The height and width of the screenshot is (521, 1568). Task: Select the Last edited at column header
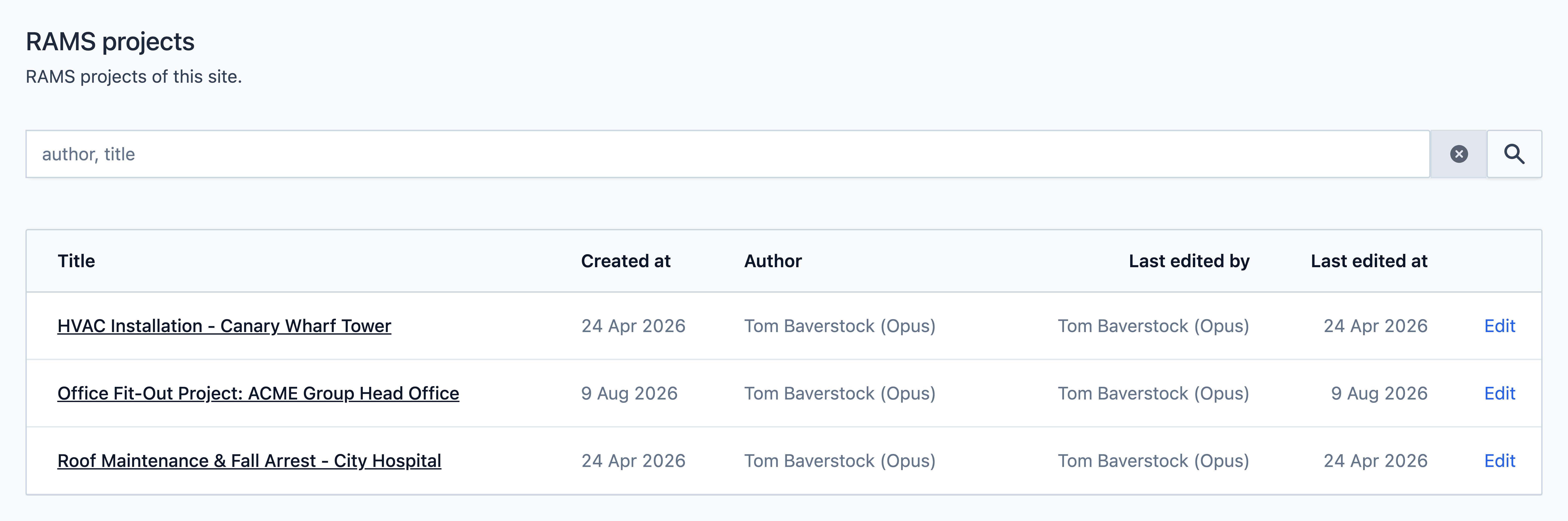pos(1369,261)
